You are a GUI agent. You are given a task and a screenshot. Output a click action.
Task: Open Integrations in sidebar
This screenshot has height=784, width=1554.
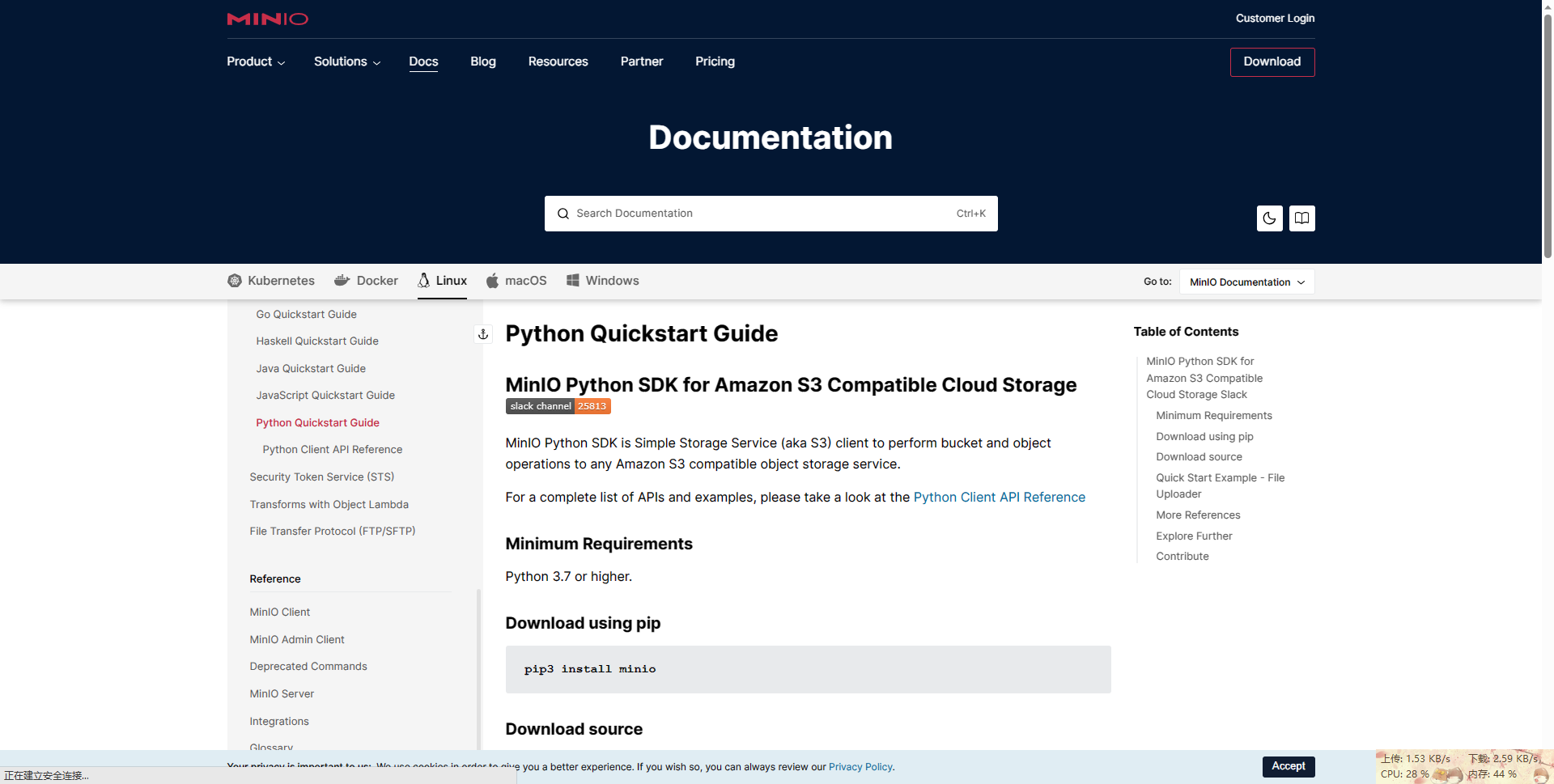279,722
